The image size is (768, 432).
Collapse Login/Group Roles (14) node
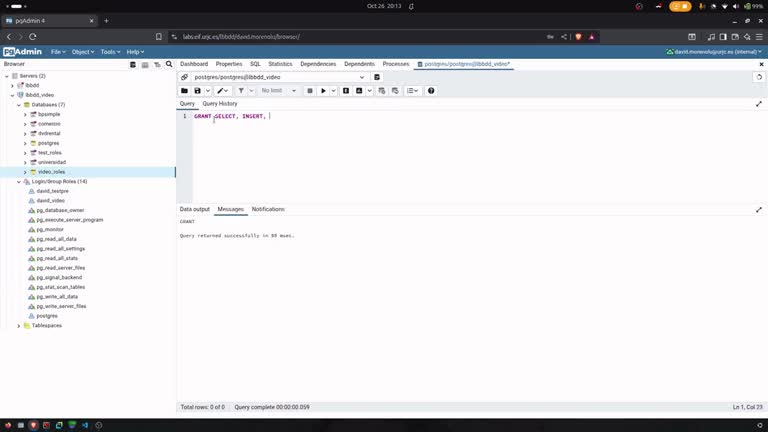(x=19, y=182)
